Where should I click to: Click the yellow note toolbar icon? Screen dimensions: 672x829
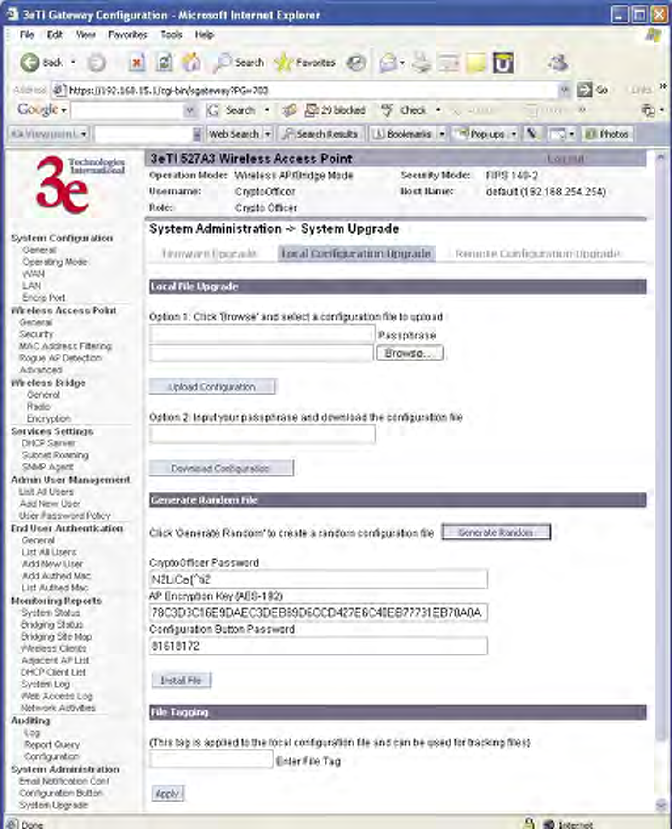476,63
